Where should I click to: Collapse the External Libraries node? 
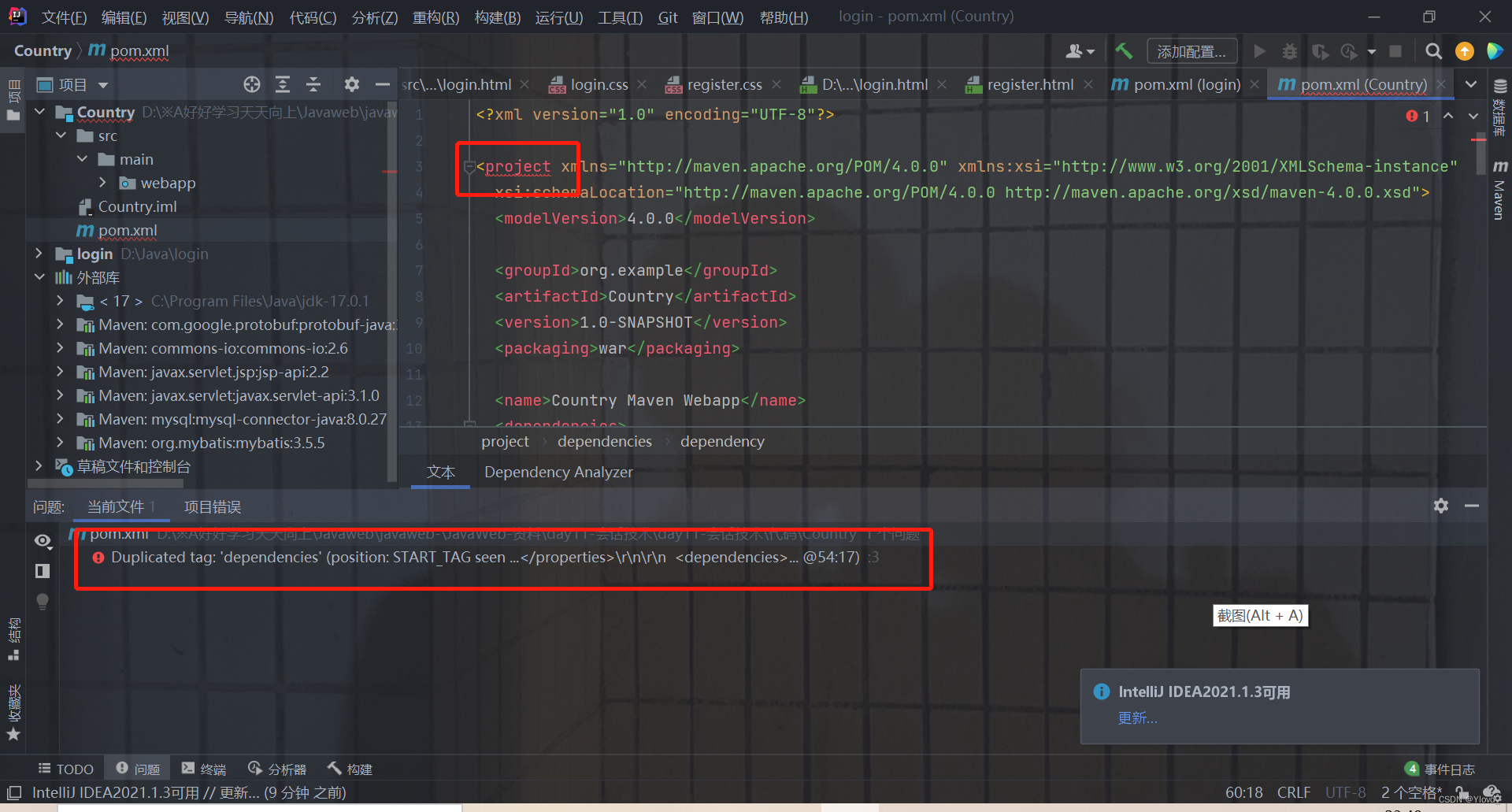pyautogui.click(x=39, y=277)
